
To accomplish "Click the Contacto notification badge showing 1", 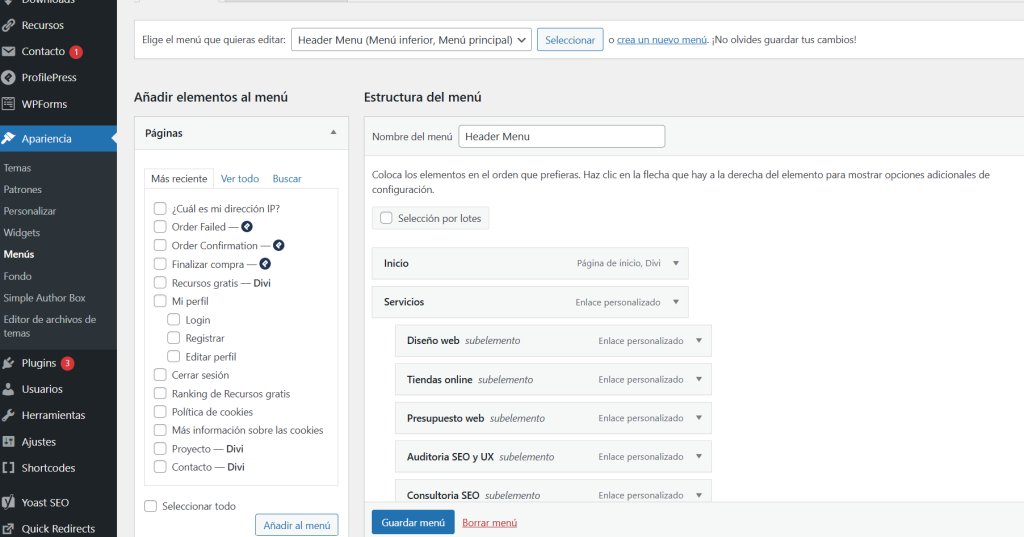I will [76, 52].
